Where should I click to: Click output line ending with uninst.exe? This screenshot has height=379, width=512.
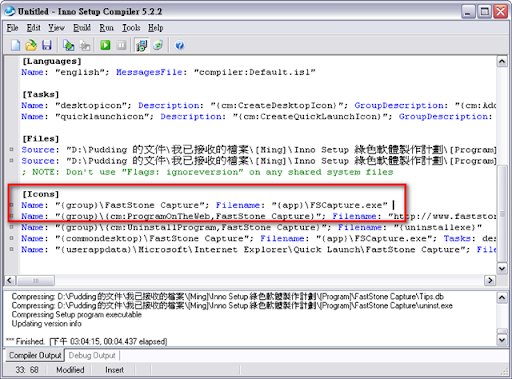(x=232, y=306)
